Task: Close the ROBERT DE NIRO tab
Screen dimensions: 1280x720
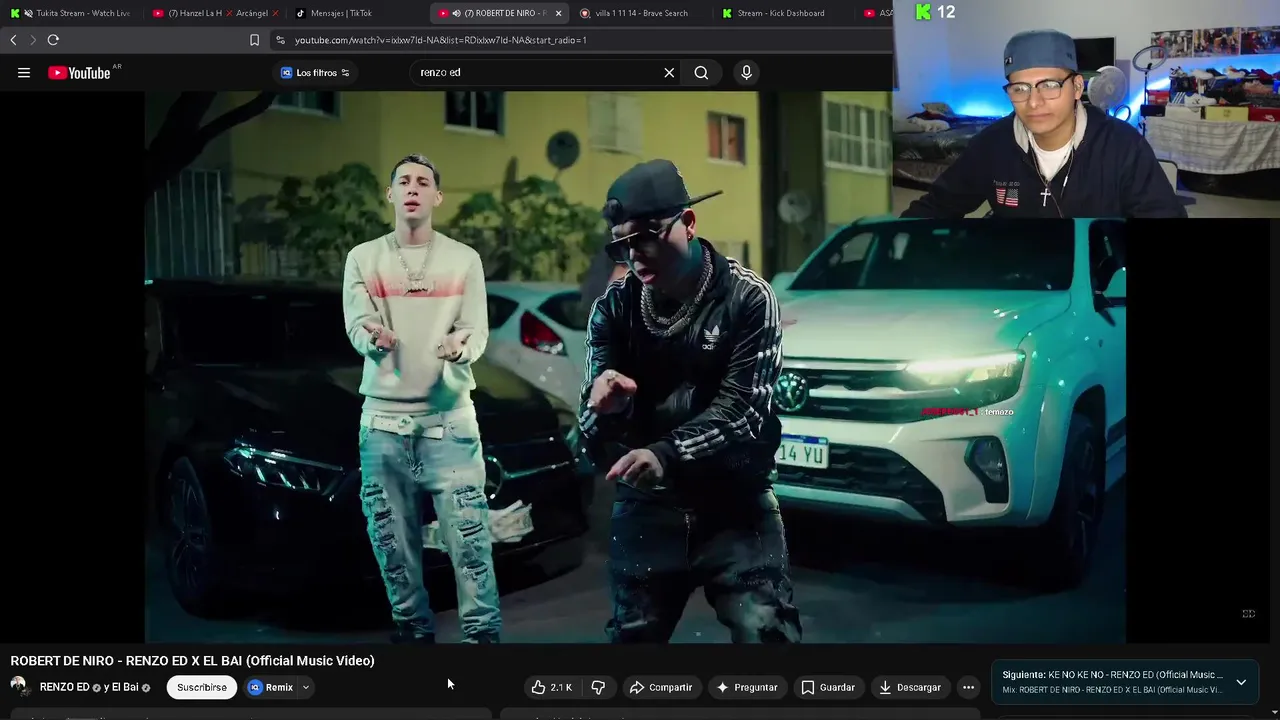Action: pos(558,13)
